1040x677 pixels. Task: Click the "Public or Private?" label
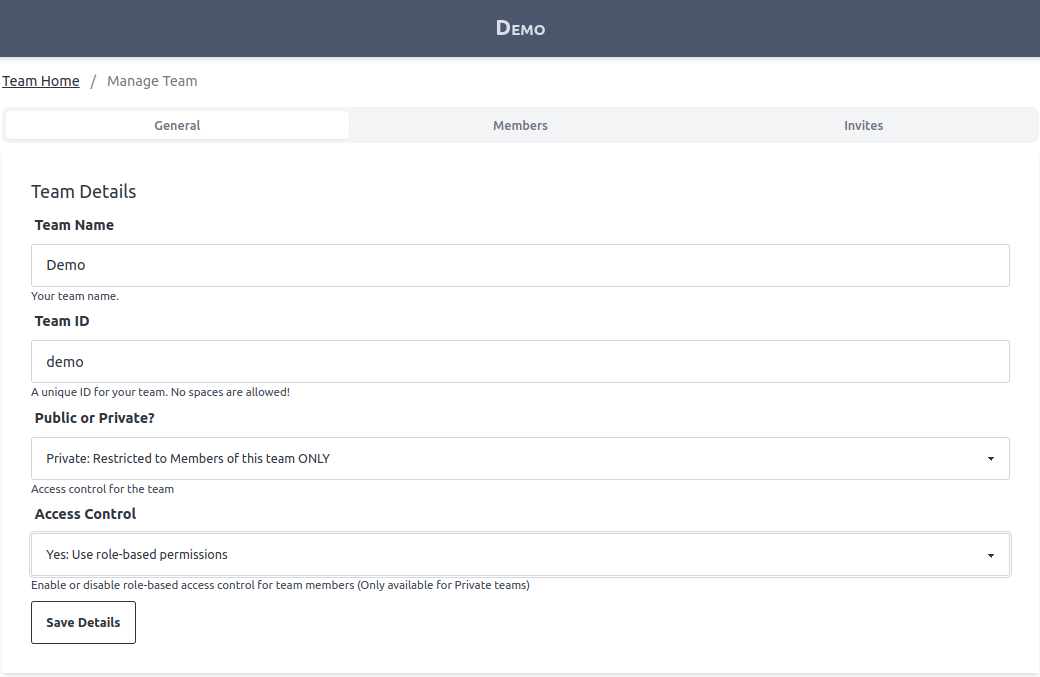95,418
